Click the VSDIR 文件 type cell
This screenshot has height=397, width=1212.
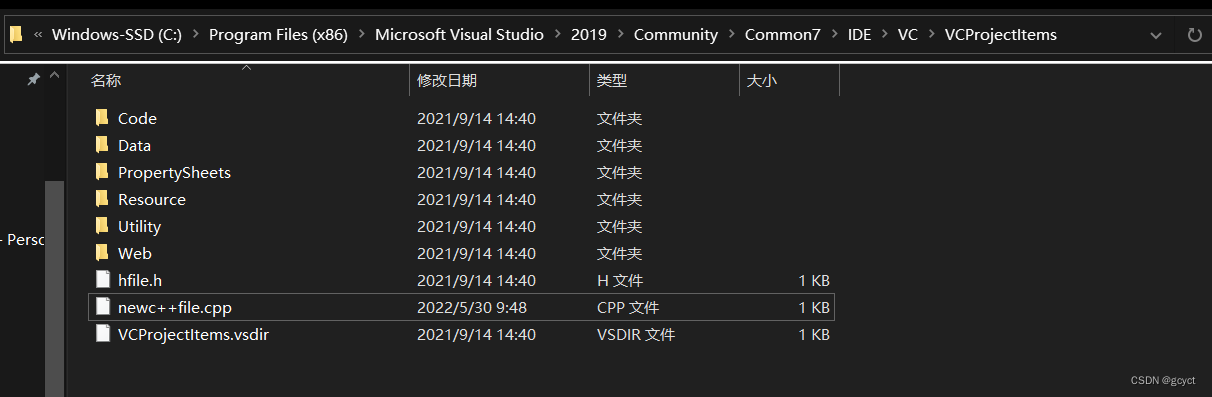point(636,334)
